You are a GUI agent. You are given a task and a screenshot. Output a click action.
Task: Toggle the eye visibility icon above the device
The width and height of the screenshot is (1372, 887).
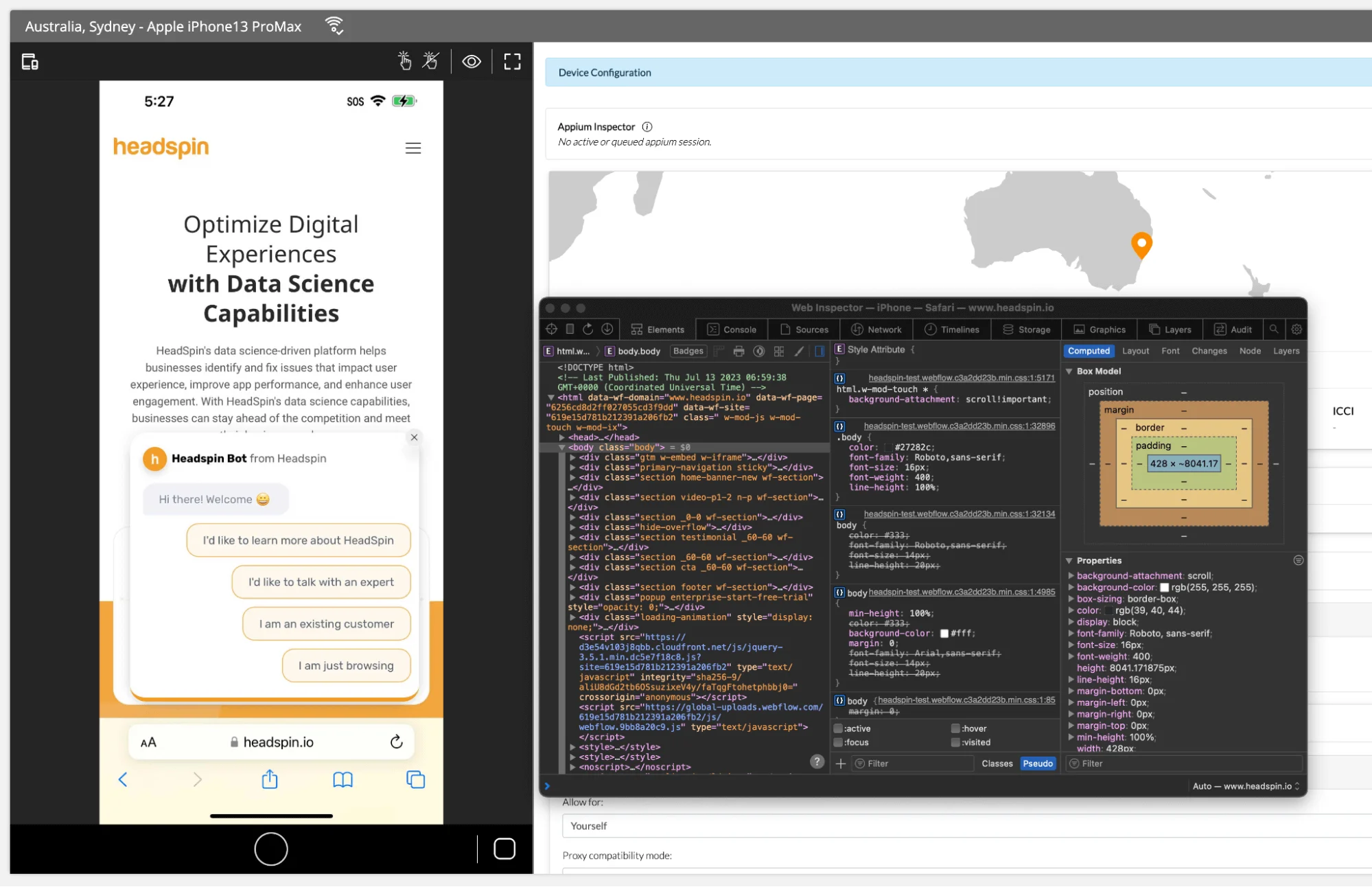click(x=472, y=62)
